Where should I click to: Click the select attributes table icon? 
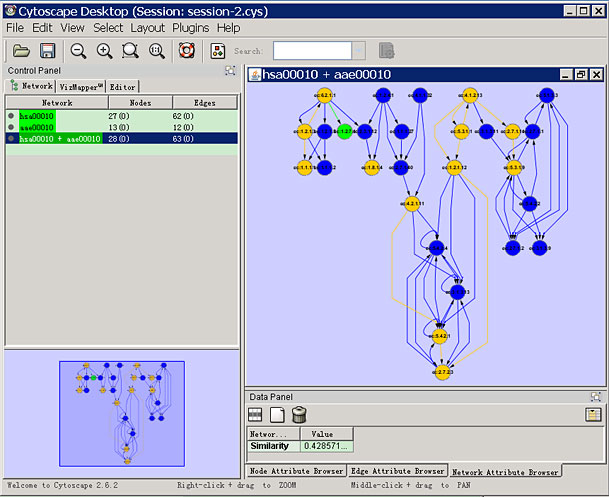coord(255,414)
